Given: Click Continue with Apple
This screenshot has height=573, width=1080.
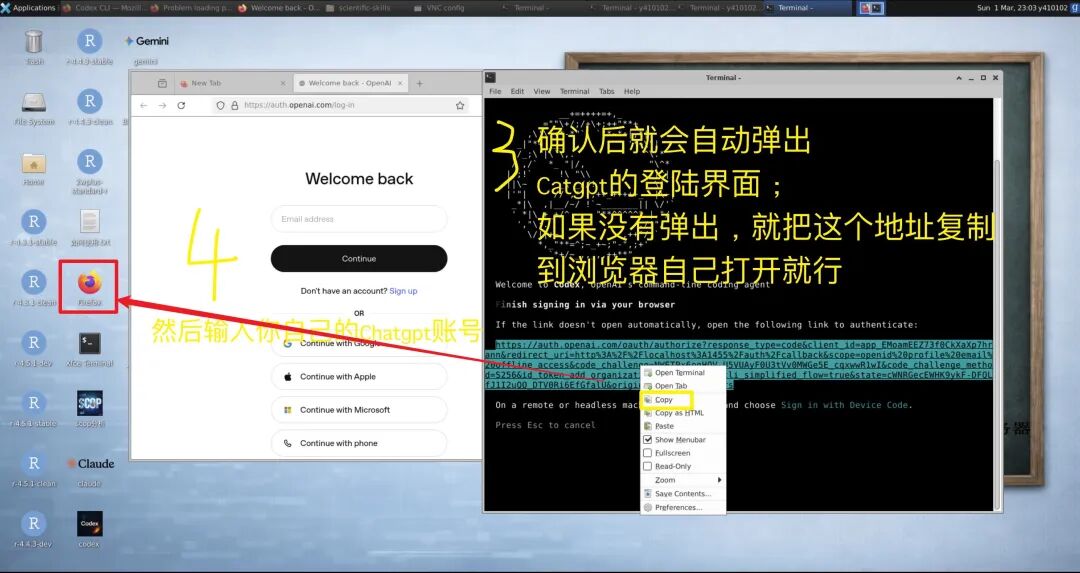Looking at the screenshot, I should tap(359, 377).
